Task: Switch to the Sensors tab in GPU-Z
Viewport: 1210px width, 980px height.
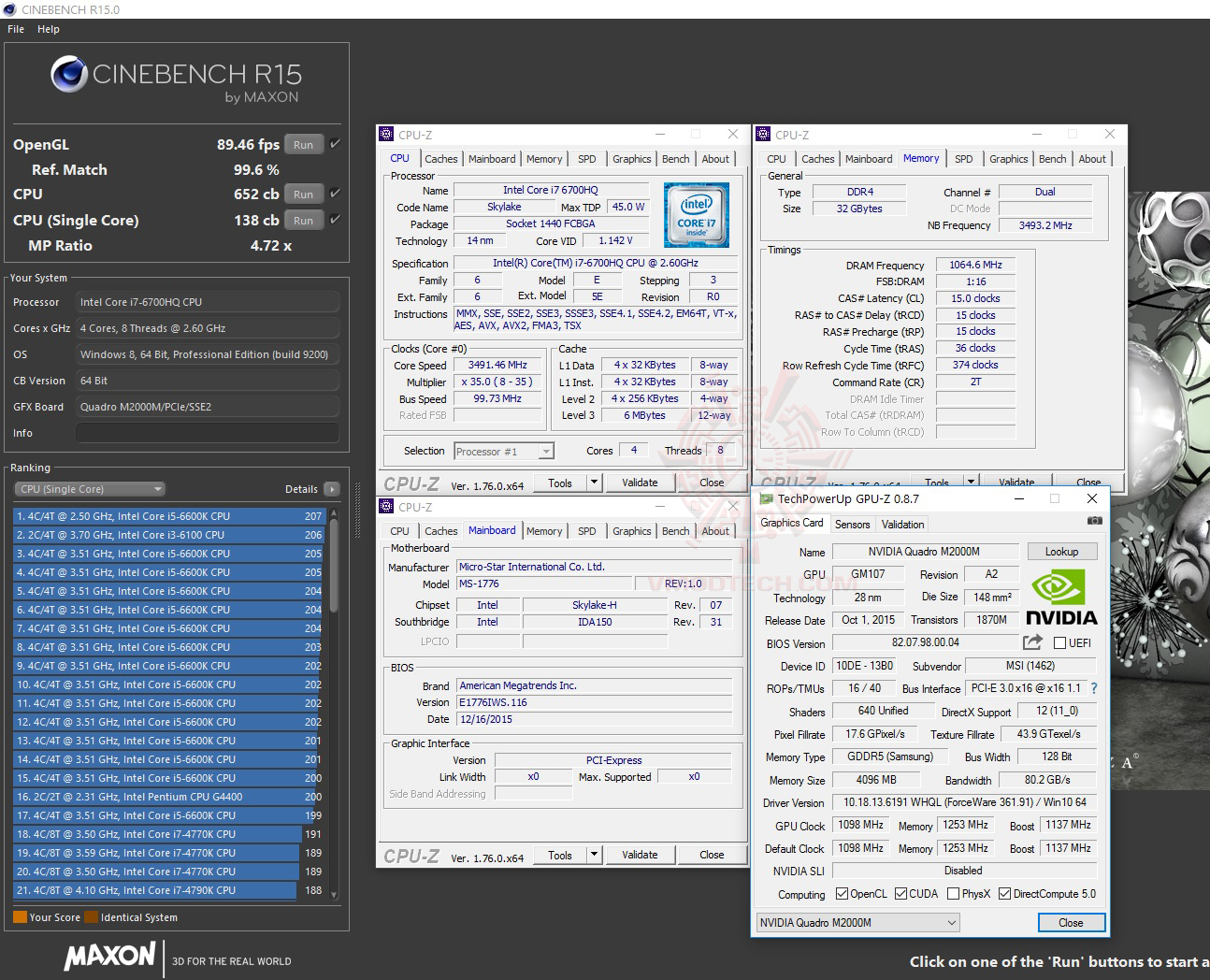Action: (852, 525)
